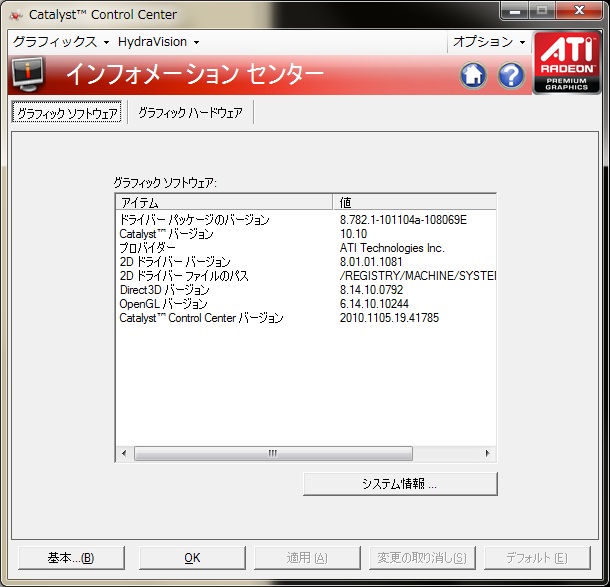Click the Catalyst title bar app icon

coord(16,15)
